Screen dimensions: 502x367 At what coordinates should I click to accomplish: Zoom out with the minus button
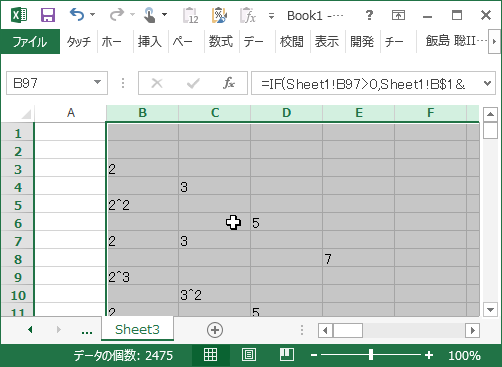coord(314,355)
